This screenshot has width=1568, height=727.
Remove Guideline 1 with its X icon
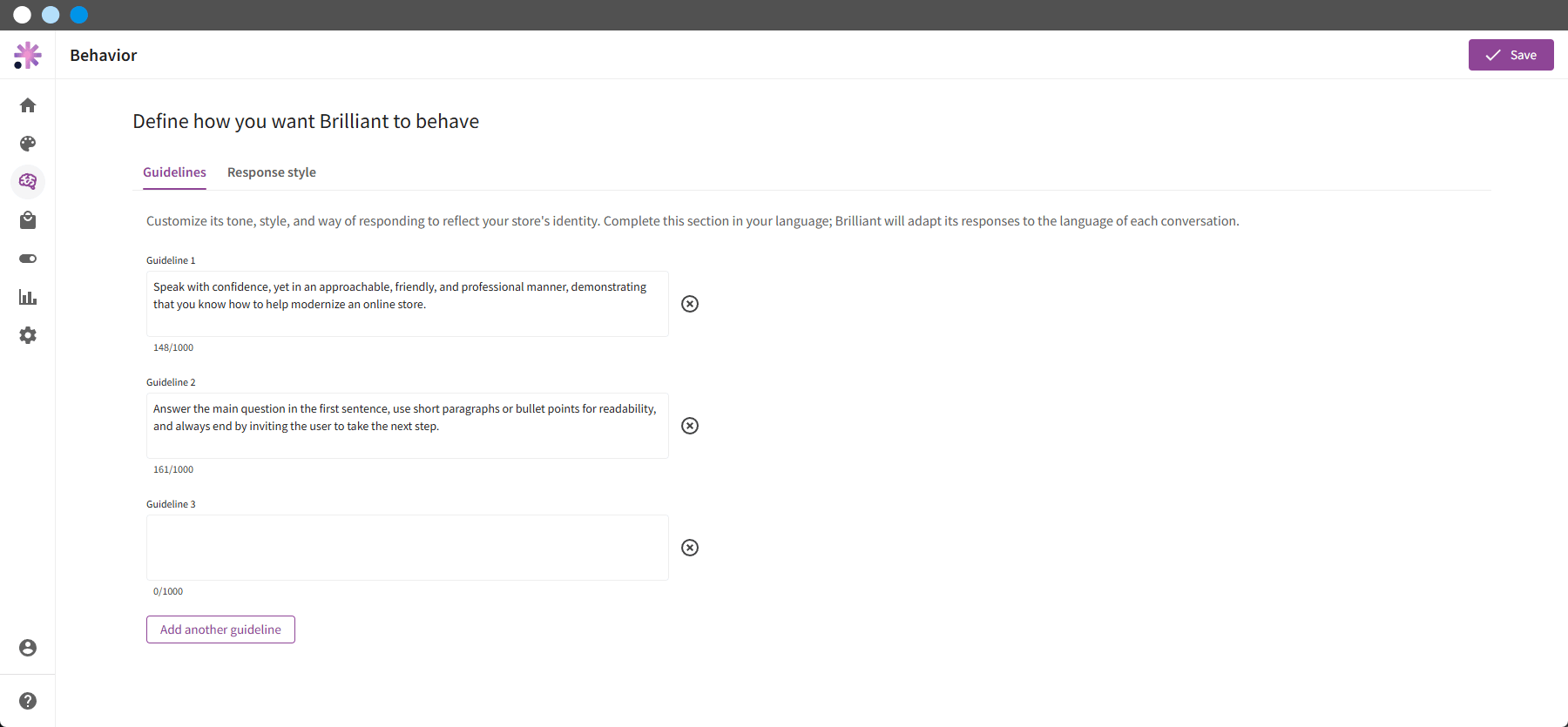click(x=690, y=304)
